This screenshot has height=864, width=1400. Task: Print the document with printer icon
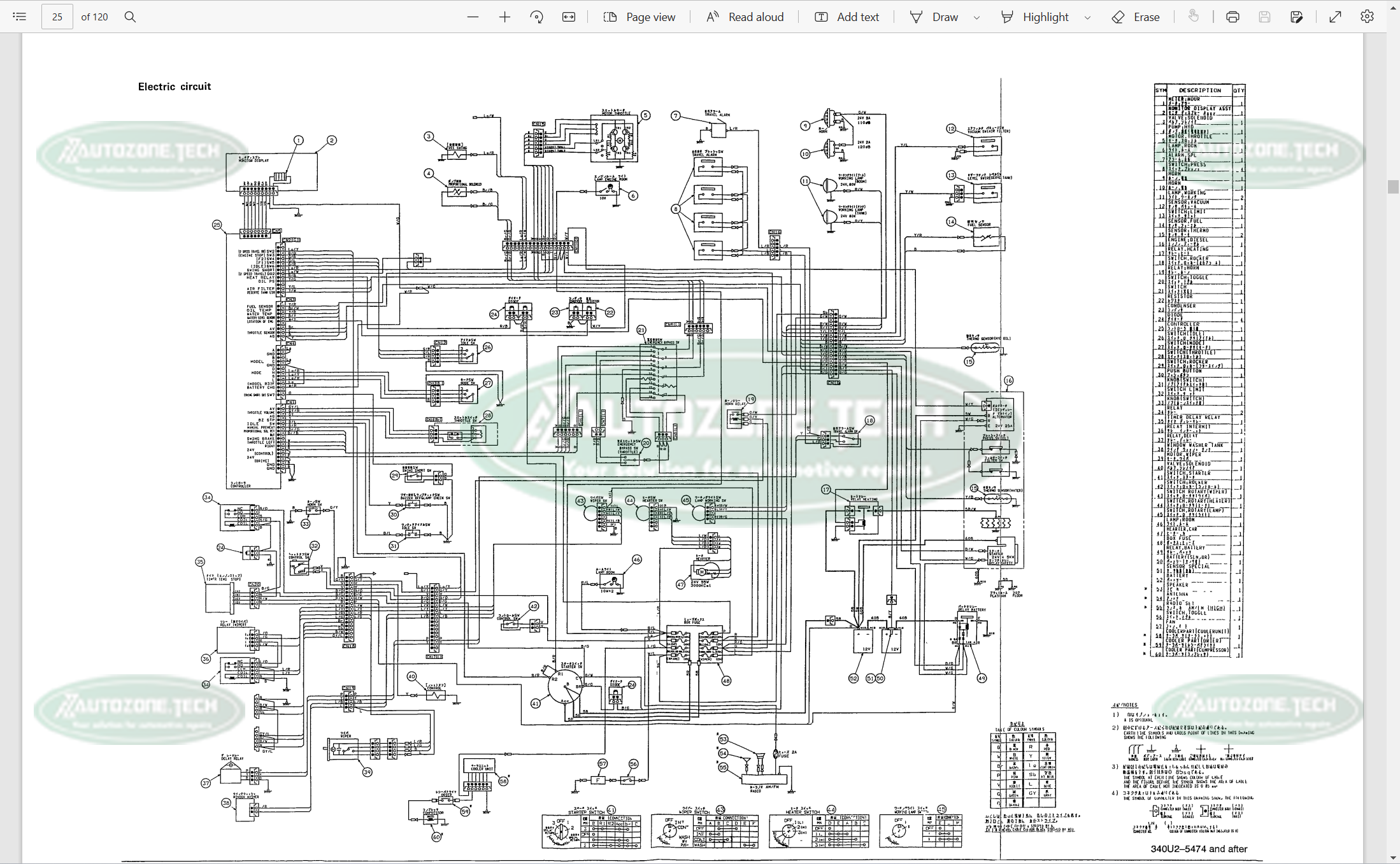point(1232,17)
